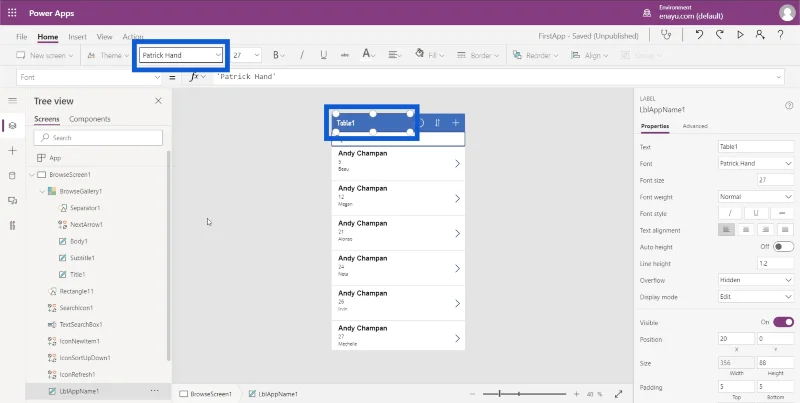Screen dimensions: 800x403
Task: Click the Insert plus icon in left rail
Action: tap(12, 150)
